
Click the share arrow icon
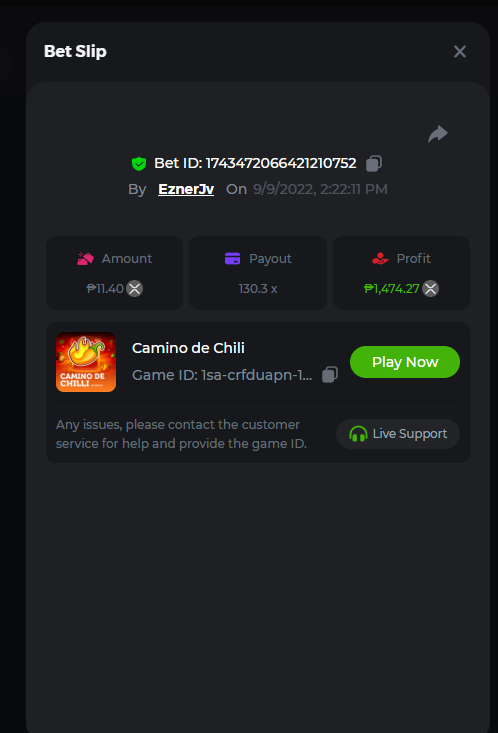(x=438, y=134)
